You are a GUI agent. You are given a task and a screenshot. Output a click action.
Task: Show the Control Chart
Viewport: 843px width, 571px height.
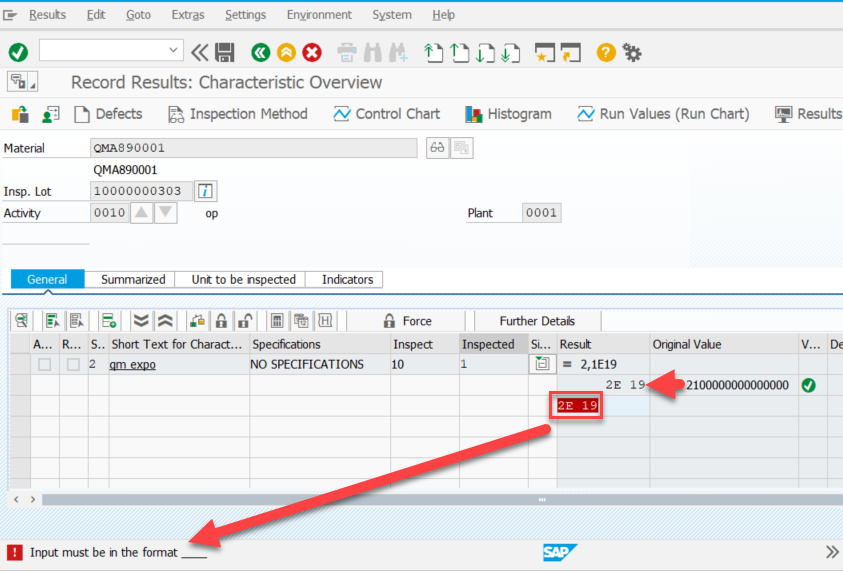tap(387, 114)
